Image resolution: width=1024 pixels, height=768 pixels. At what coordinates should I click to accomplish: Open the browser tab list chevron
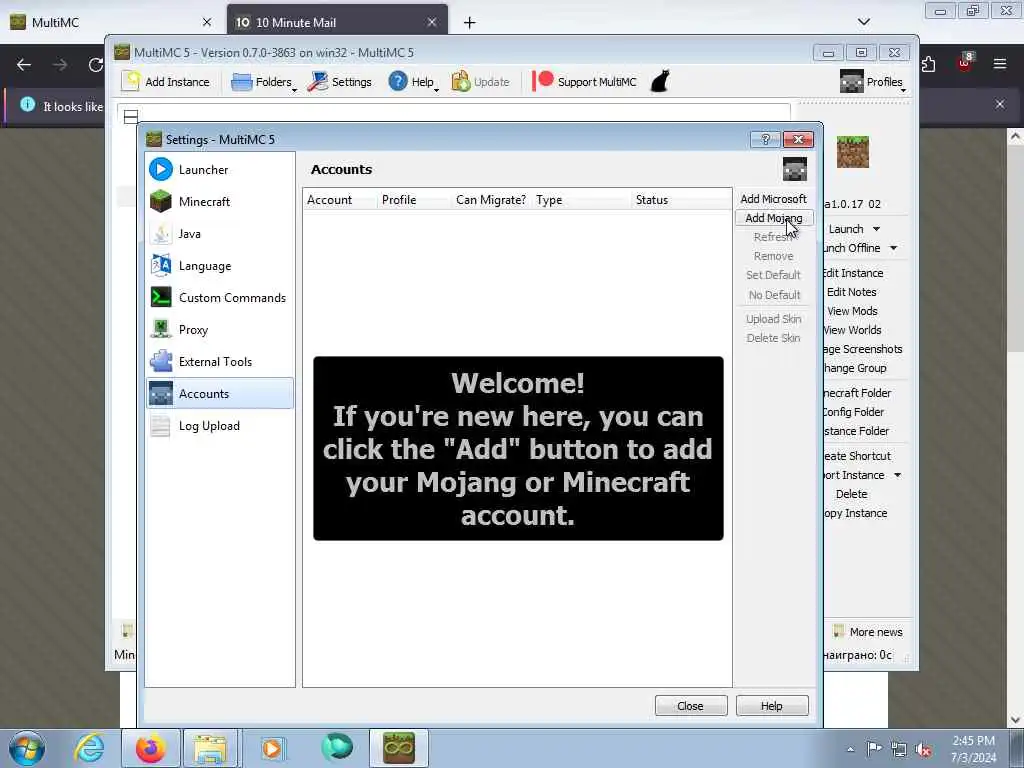863,22
